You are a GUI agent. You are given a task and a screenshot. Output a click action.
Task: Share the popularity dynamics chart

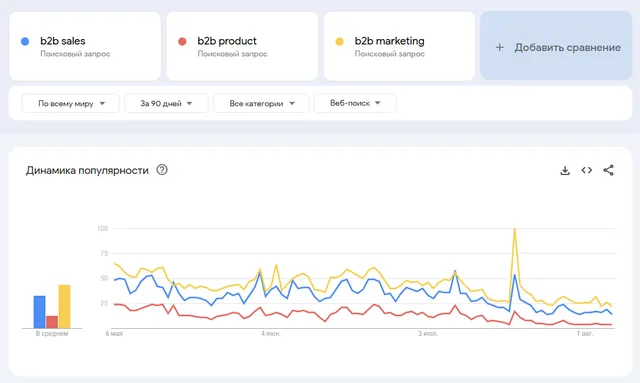tap(608, 170)
